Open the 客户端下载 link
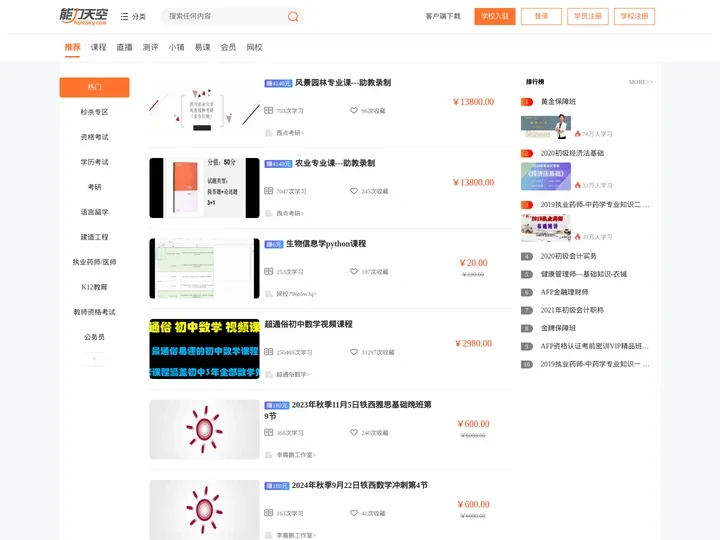 pos(443,16)
